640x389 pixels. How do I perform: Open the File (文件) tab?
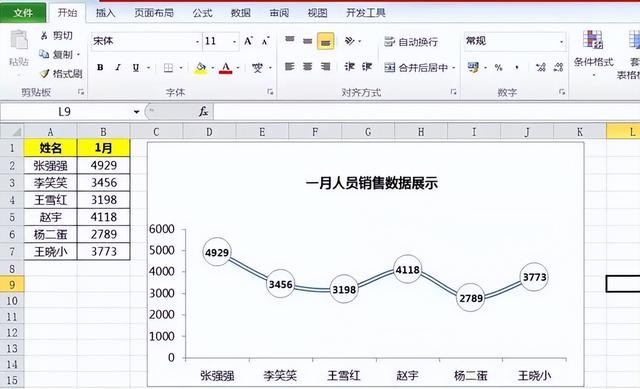(x=23, y=13)
